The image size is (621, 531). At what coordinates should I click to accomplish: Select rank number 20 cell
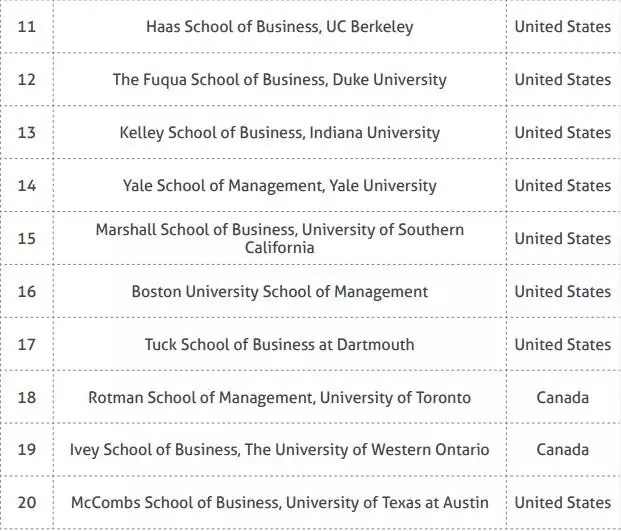coord(27,502)
